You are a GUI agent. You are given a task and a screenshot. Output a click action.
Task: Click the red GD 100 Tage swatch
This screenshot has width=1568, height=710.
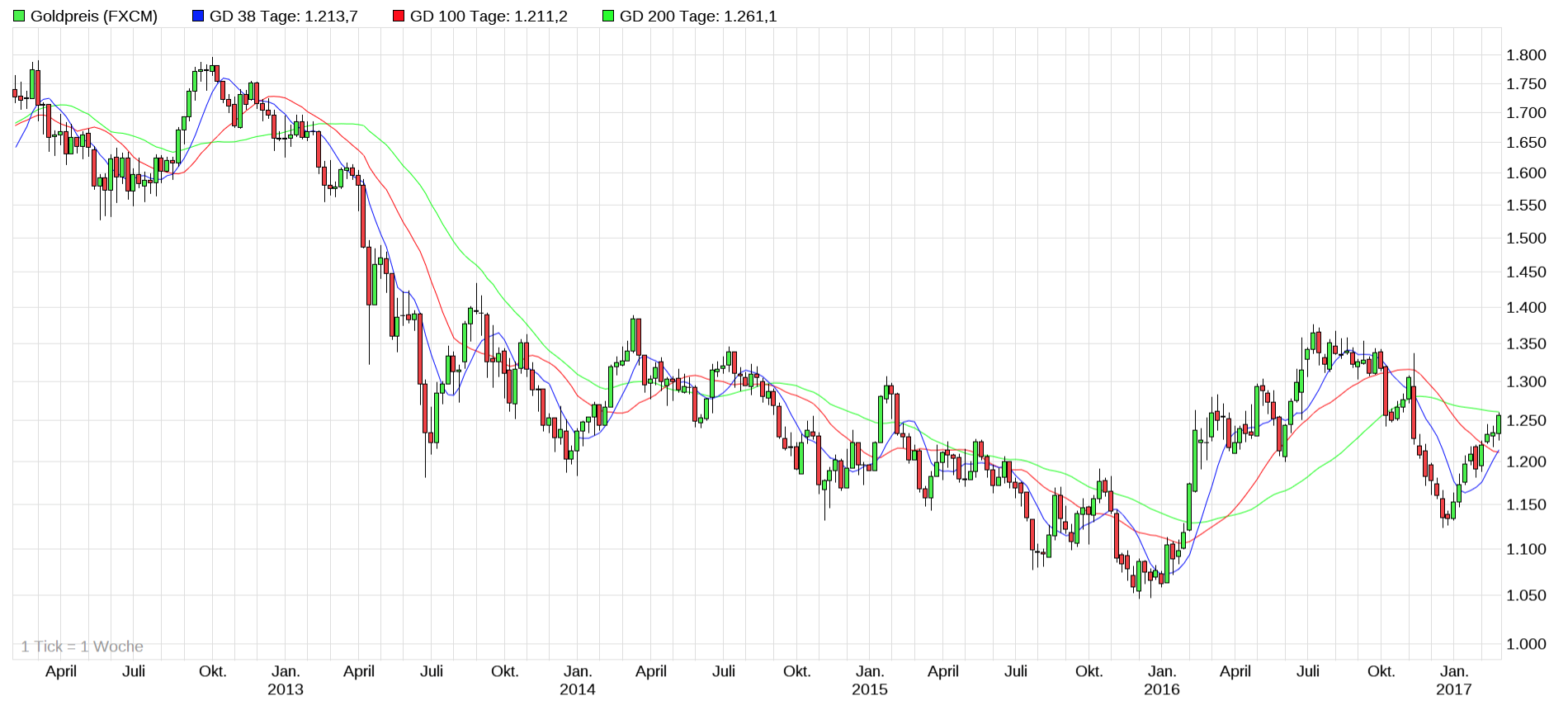(399, 16)
